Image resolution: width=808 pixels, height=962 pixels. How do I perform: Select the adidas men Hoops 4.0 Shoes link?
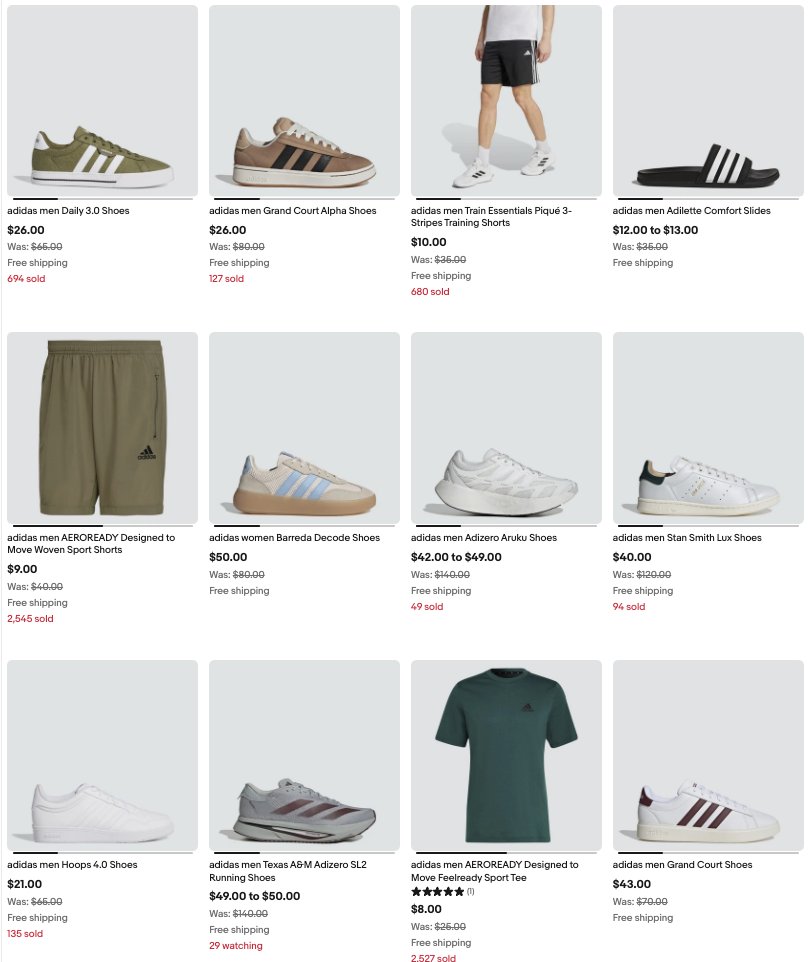pyautogui.click(x=72, y=864)
